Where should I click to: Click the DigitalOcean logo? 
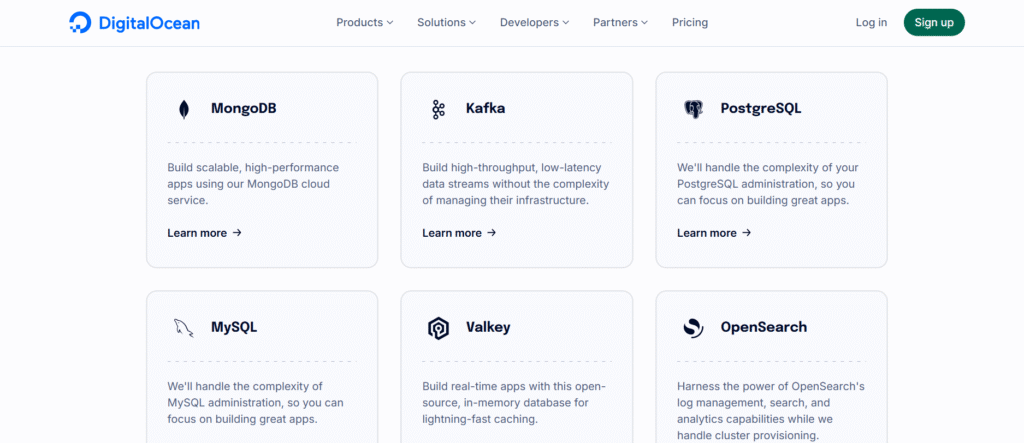point(134,22)
